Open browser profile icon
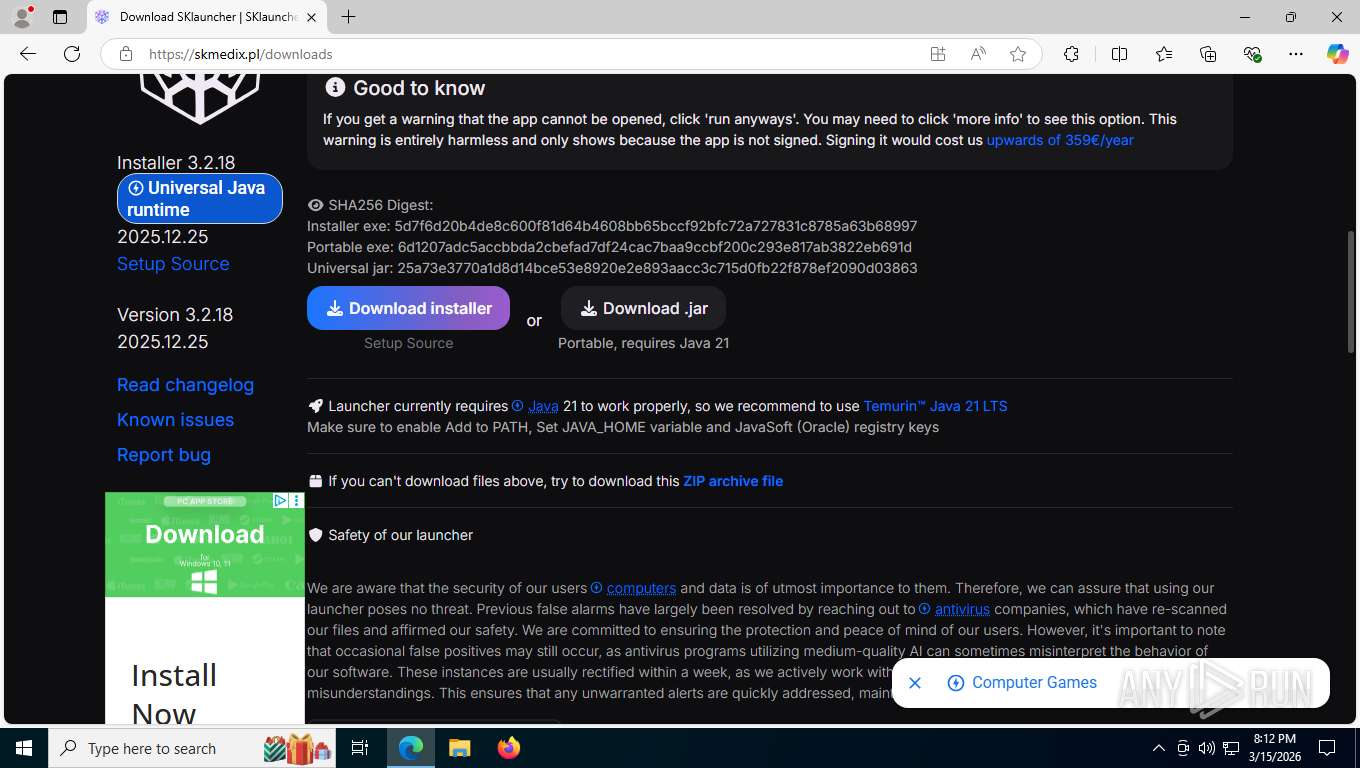This screenshot has height=768, width=1360. (21, 17)
